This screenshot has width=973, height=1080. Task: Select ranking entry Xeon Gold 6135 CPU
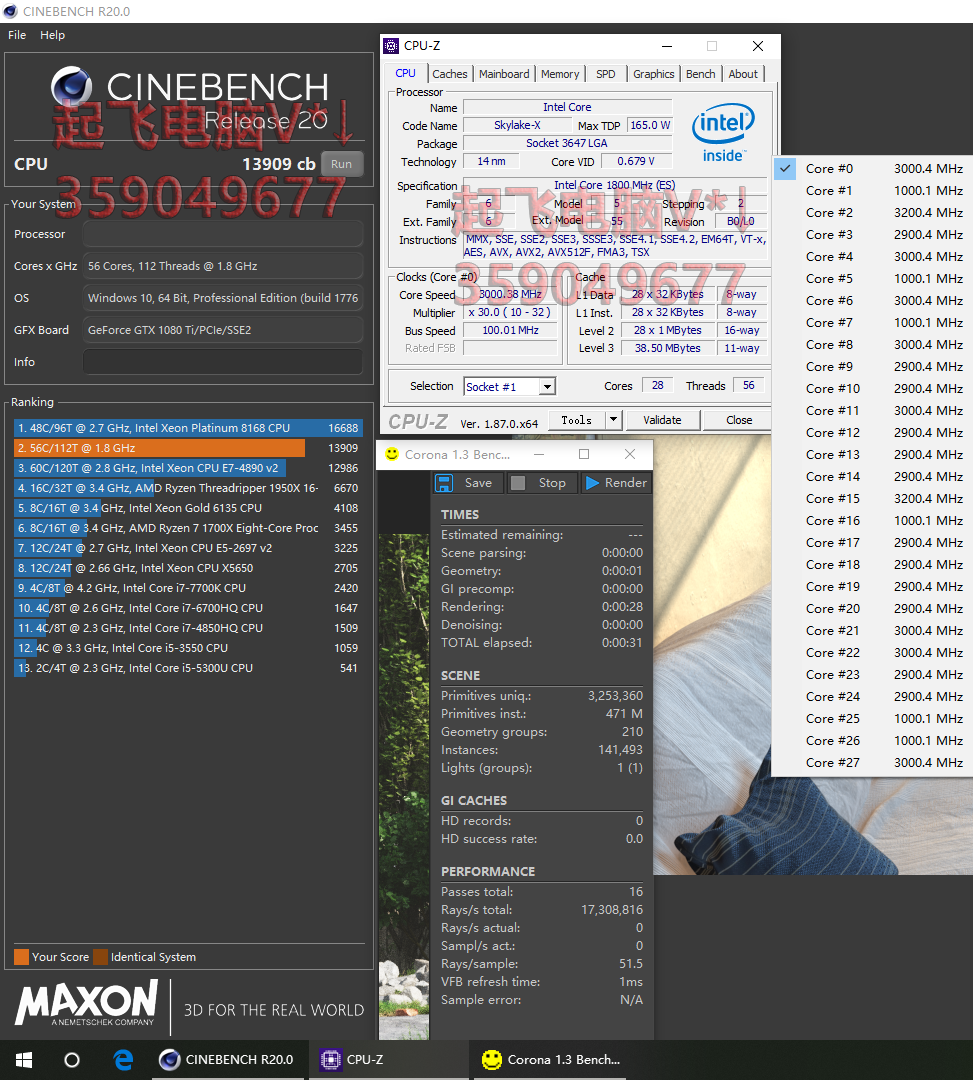click(187, 508)
